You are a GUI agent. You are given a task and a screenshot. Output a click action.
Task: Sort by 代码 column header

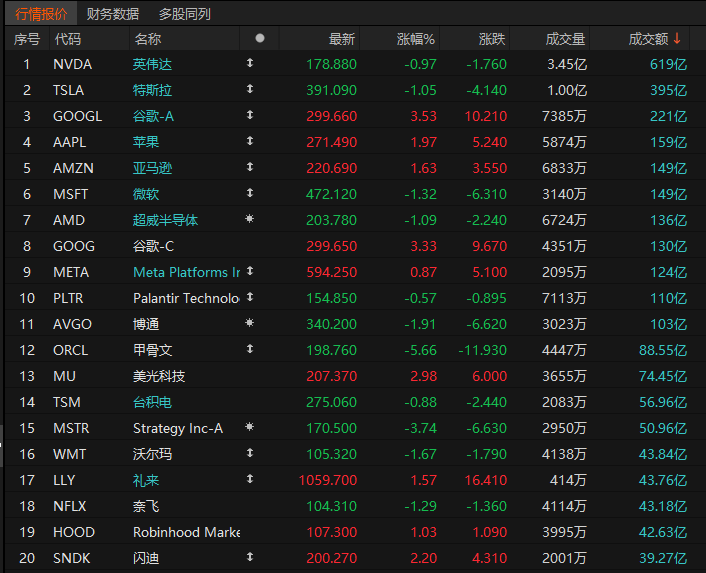(68, 39)
